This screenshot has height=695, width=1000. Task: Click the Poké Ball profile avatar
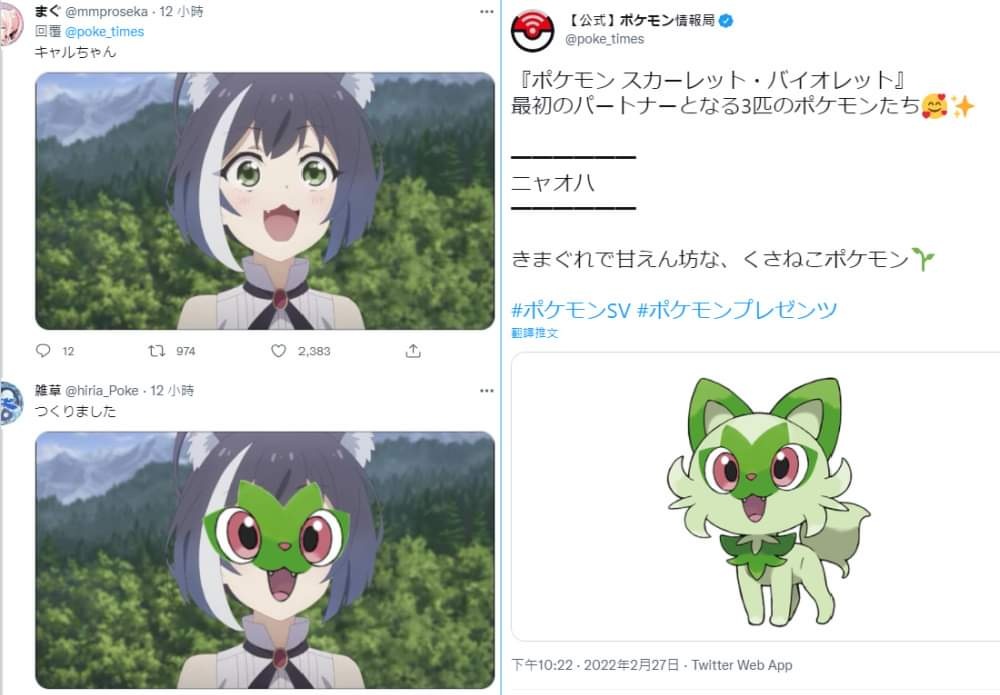click(x=533, y=30)
